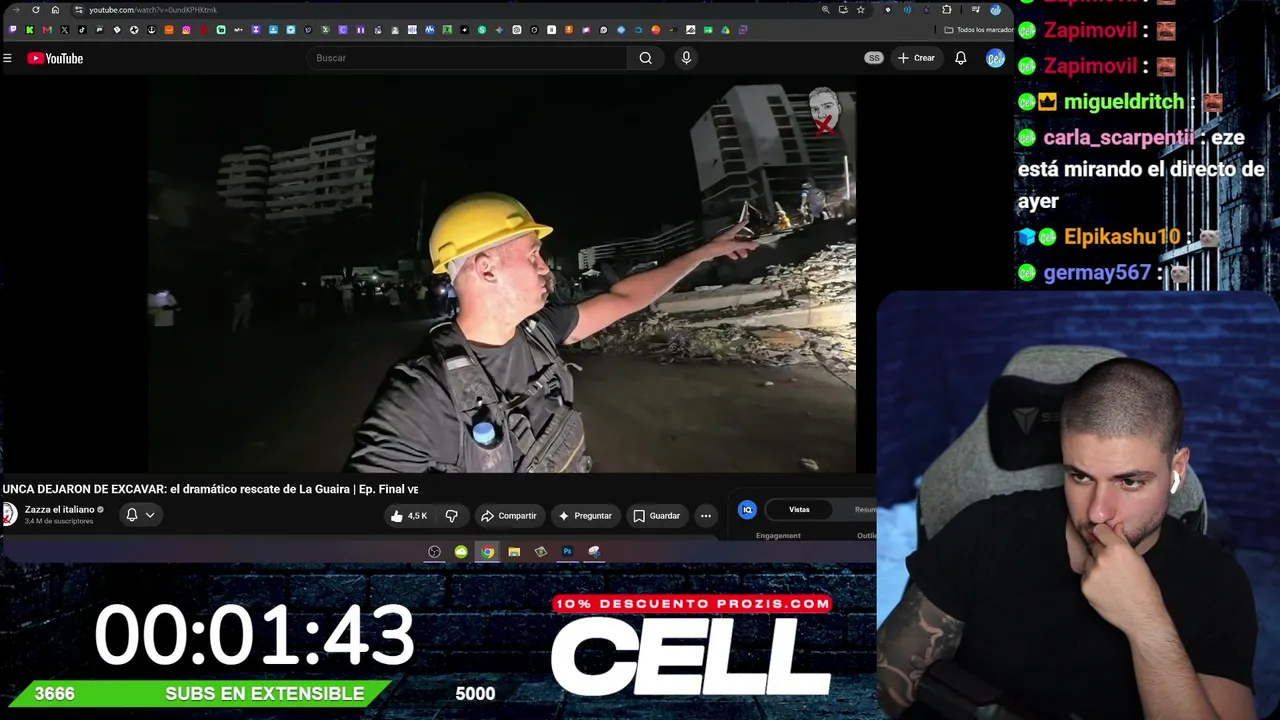Click the video title about La Guaira rescue

[x=210, y=489]
